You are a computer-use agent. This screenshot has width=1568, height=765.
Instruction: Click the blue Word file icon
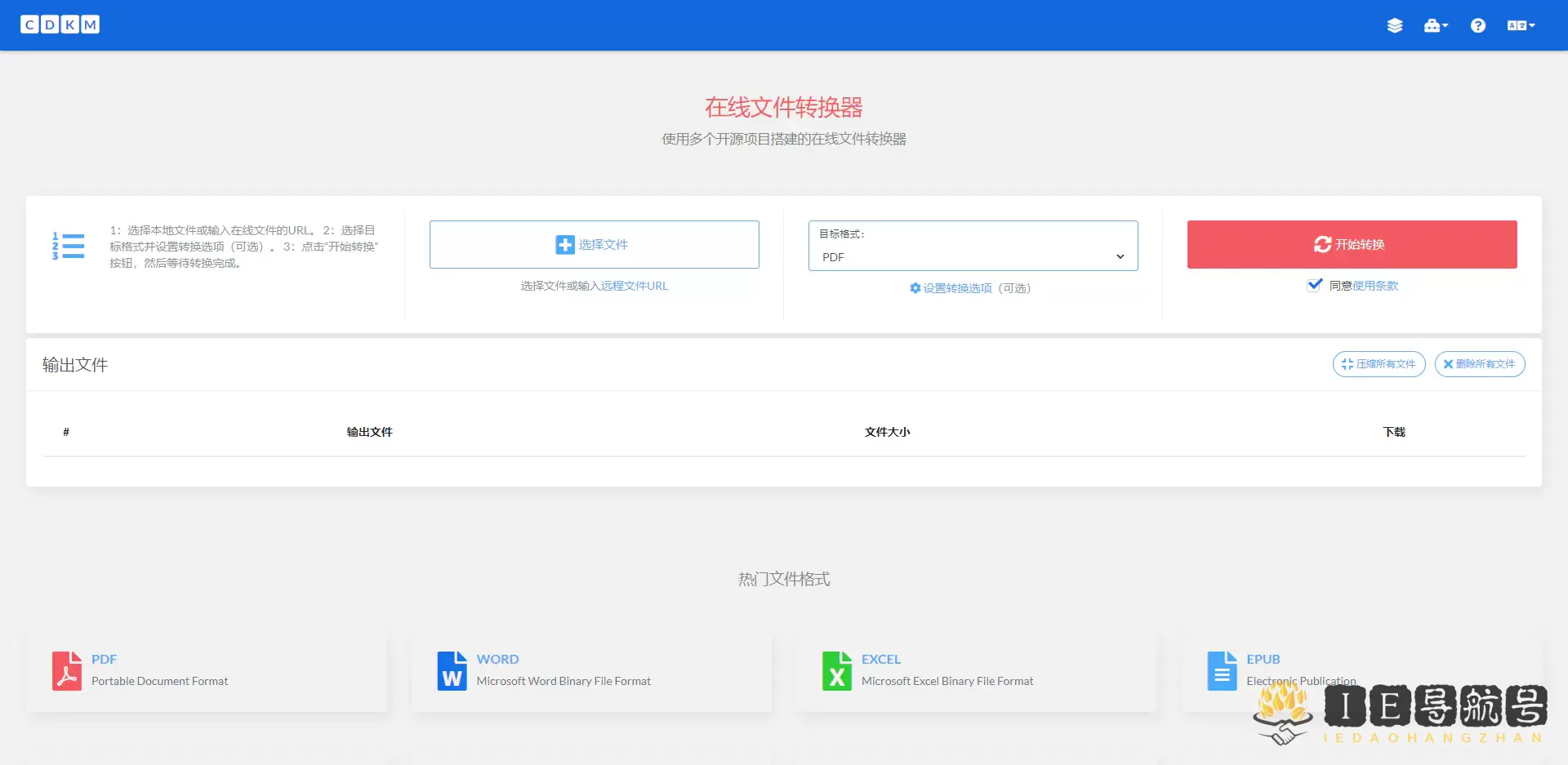click(x=452, y=670)
